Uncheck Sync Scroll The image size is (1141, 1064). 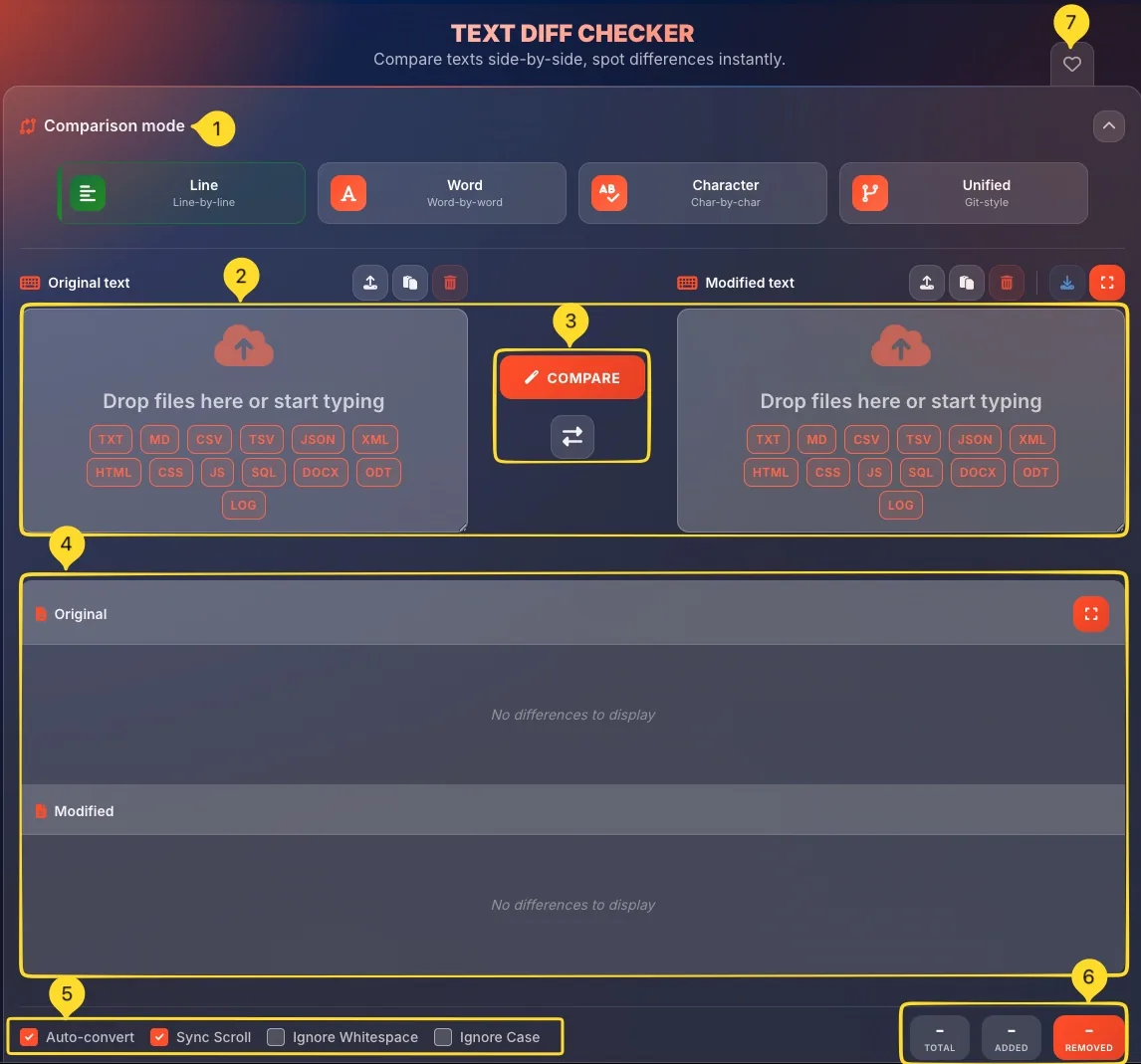(x=159, y=1037)
